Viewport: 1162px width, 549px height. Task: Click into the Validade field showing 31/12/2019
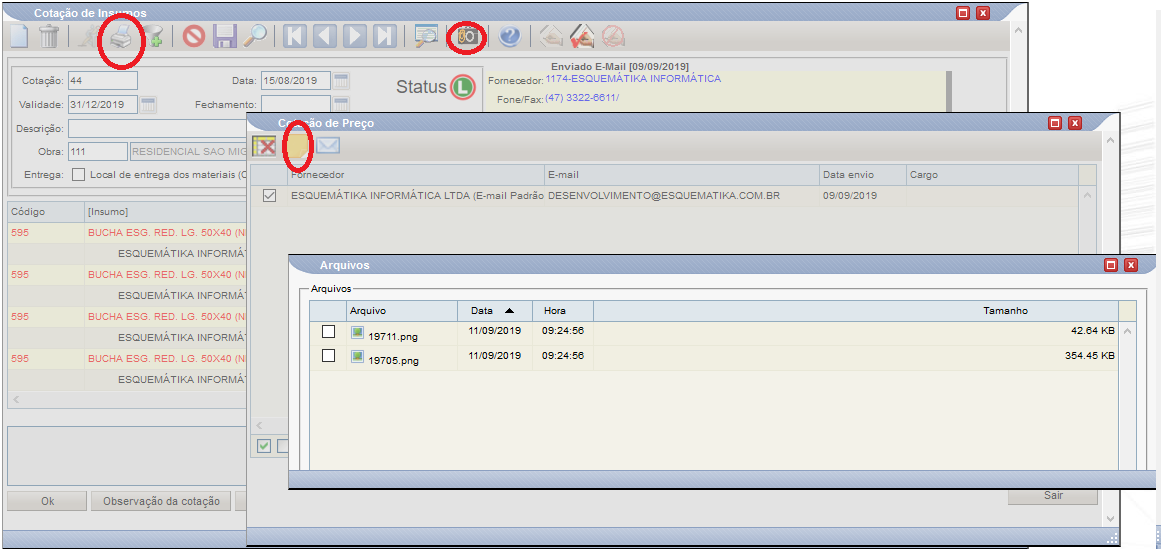[102, 104]
